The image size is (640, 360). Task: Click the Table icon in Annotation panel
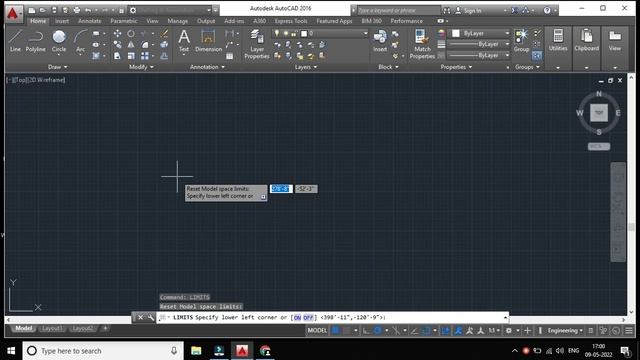(x=230, y=56)
